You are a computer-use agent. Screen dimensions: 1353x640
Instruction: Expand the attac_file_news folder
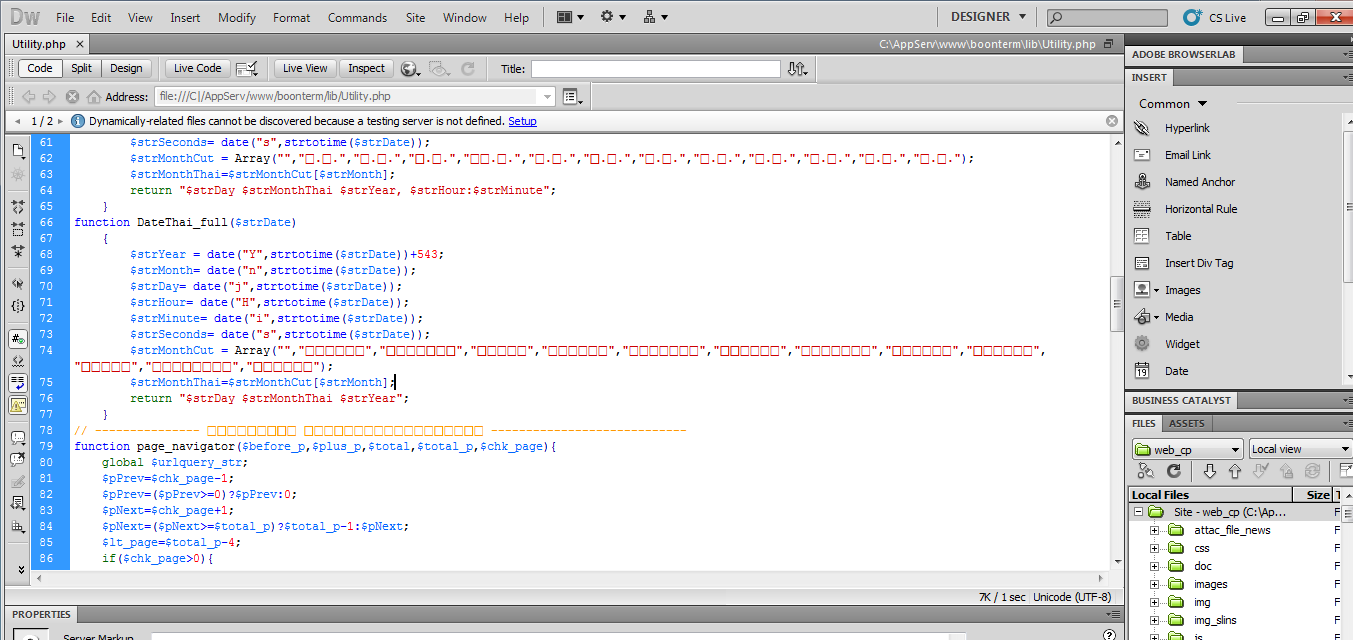click(1154, 530)
